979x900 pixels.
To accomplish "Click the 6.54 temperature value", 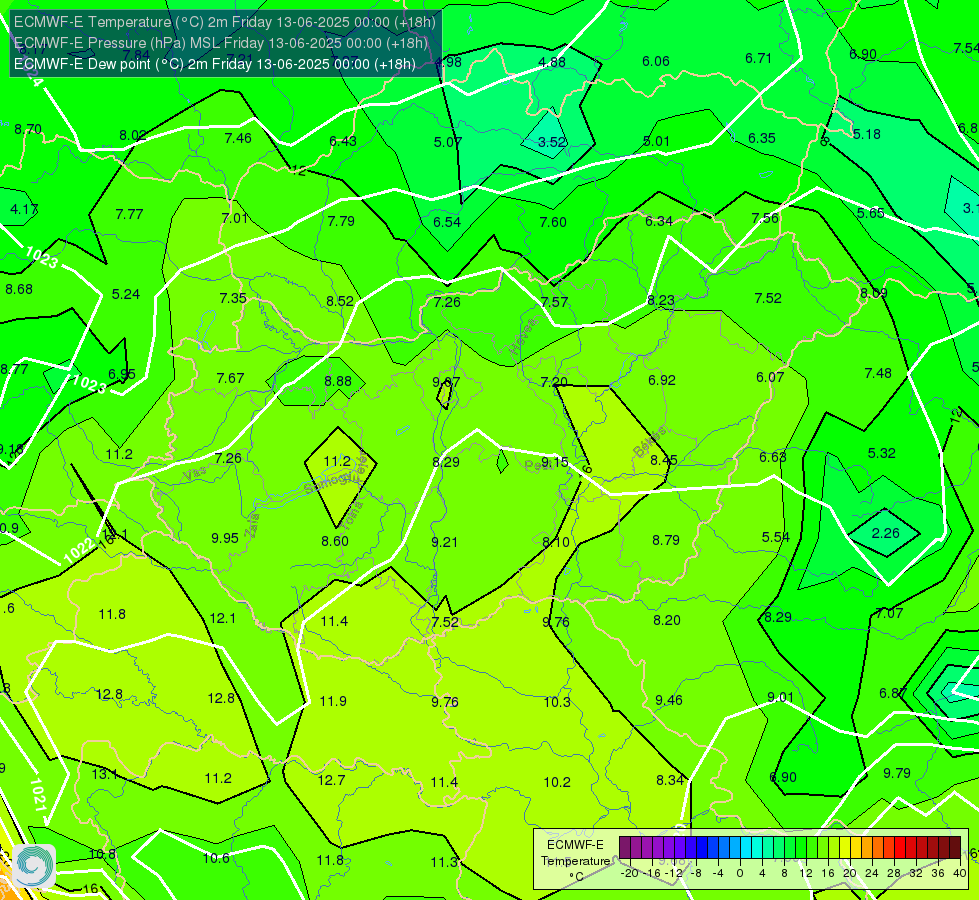I will tap(447, 222).
